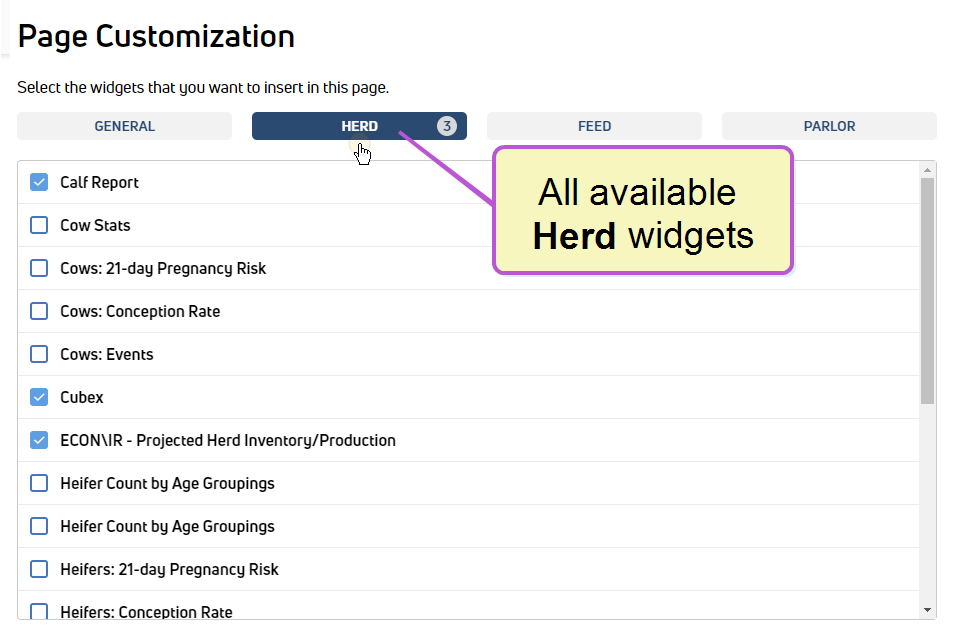Click the HERD tab count badge
This screenshot has width=956, height=637.
pos(447,126)
